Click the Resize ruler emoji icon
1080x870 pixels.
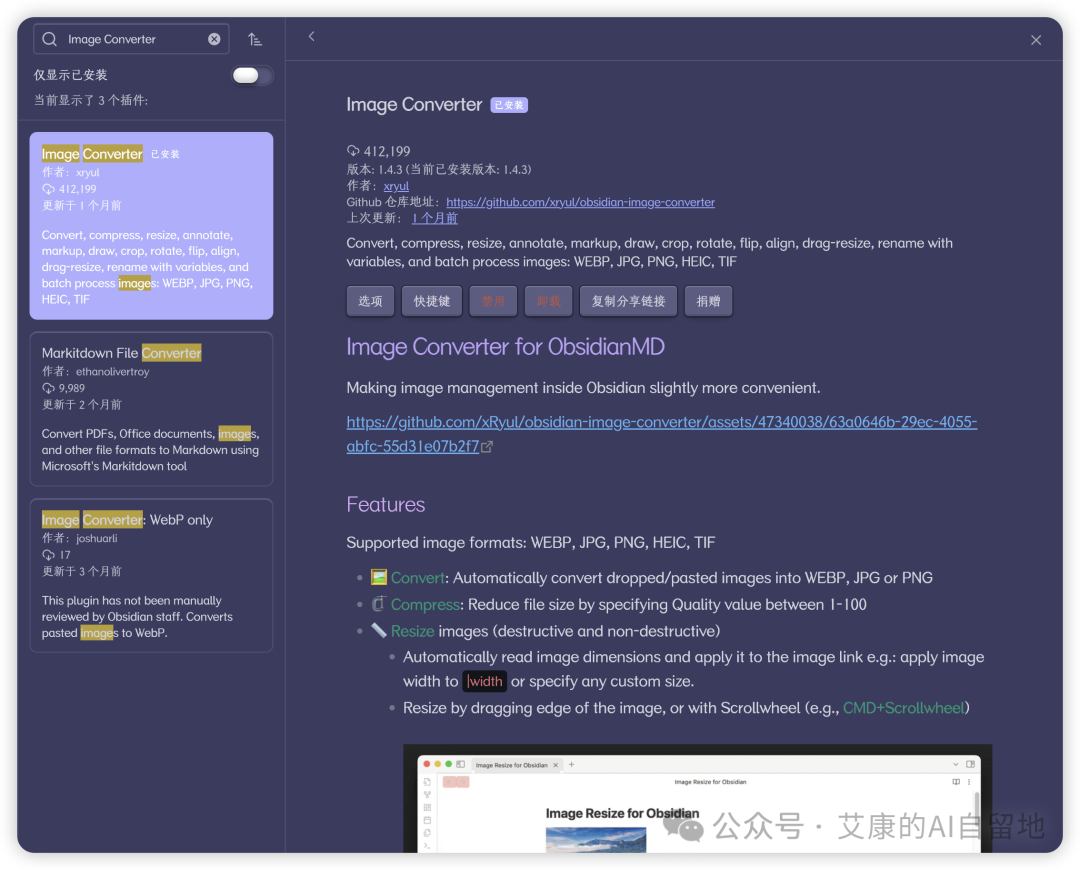[x=379, y=630]
